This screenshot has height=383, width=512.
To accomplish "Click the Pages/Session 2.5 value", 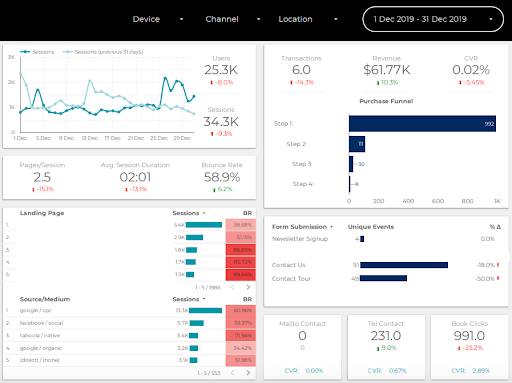I will (42, 177).
